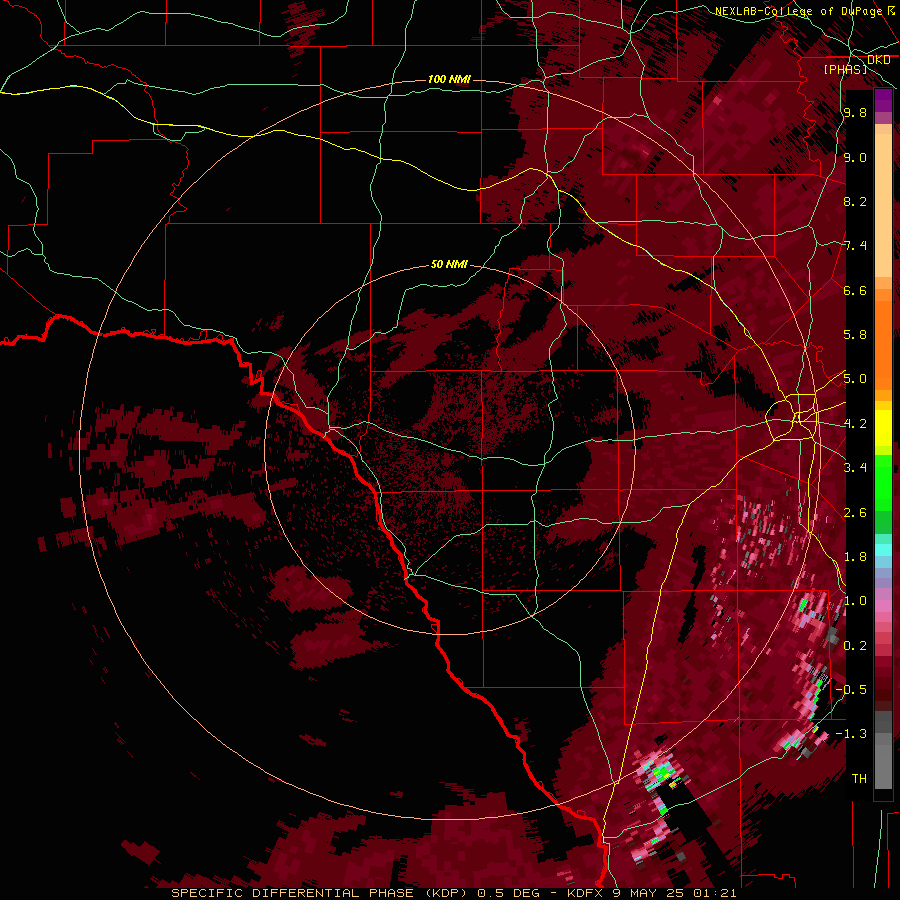
Task: Click the bright orange band of the color bar
Action: click(883, 346)
